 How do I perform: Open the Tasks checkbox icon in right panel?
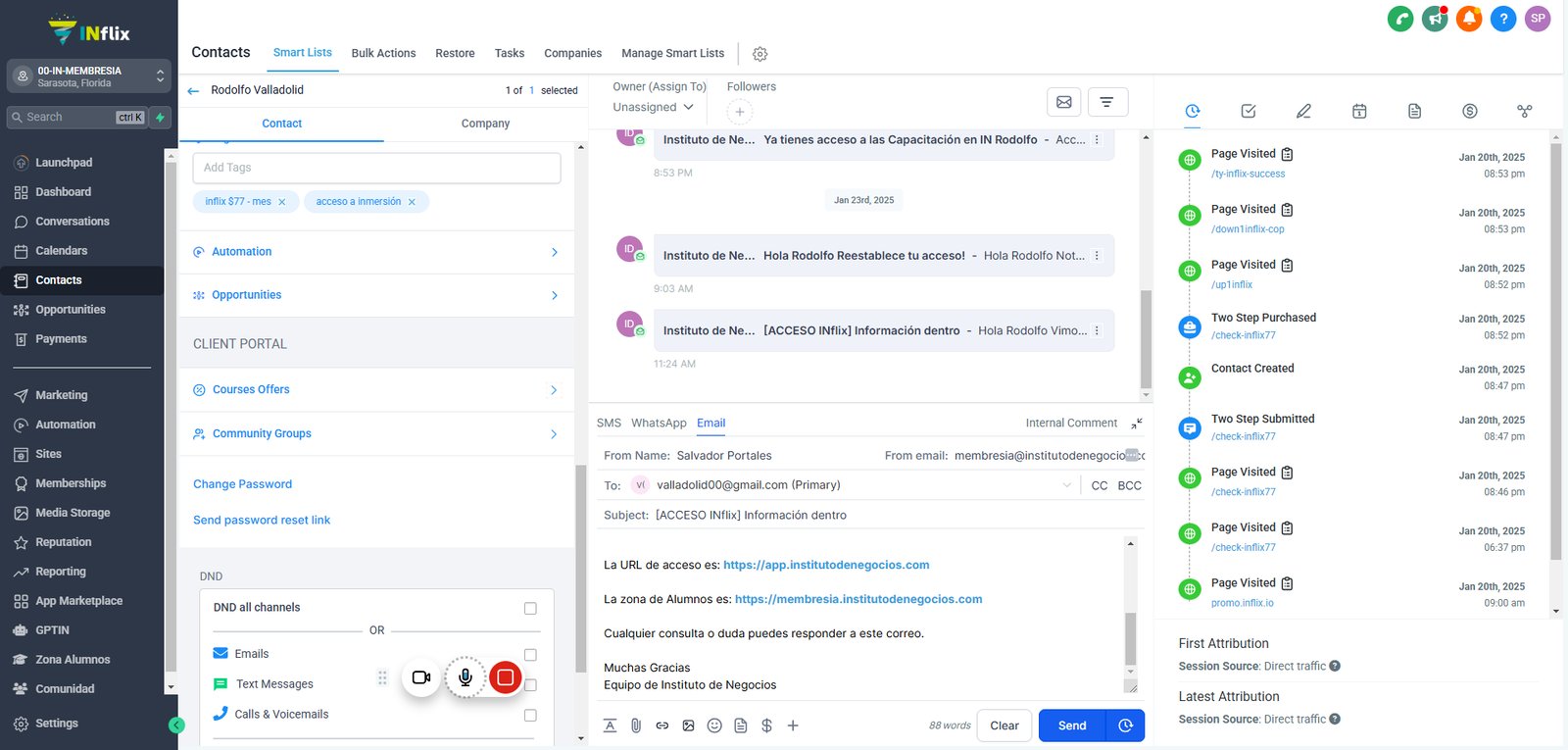[x=1249, y=111]
